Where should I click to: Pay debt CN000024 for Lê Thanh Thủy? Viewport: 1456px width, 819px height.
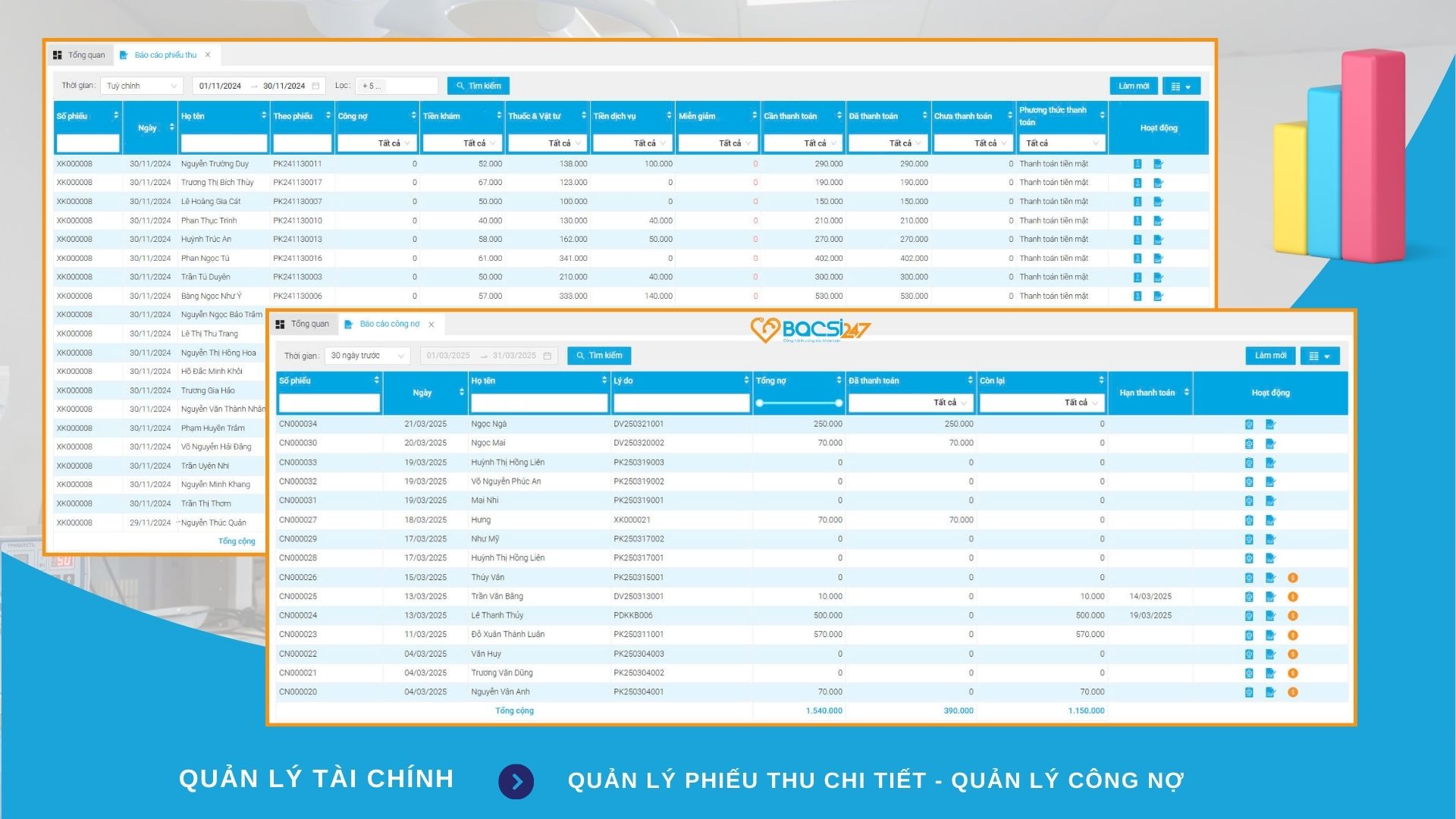[x=1293, y=616]
